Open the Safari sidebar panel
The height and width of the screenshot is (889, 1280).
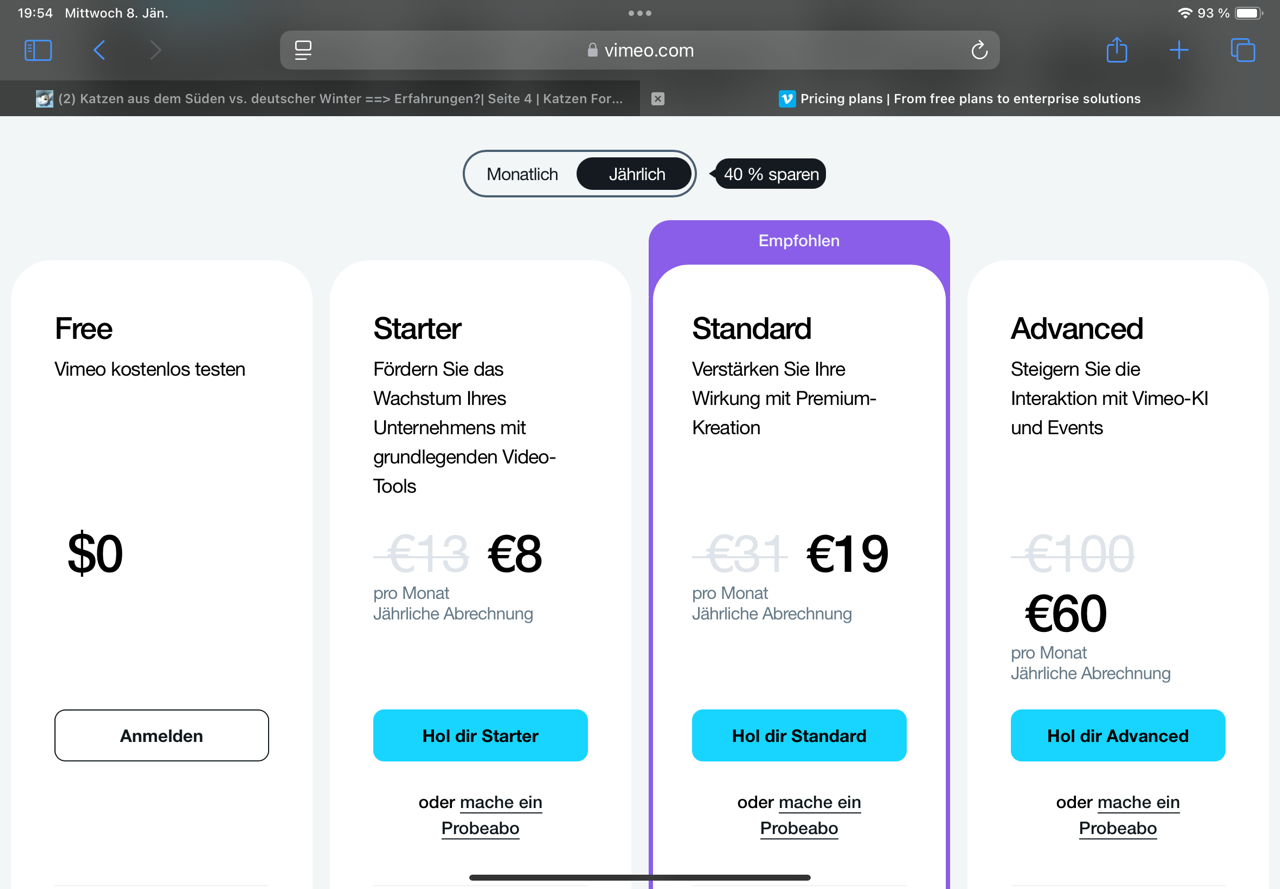pos(38,50)
